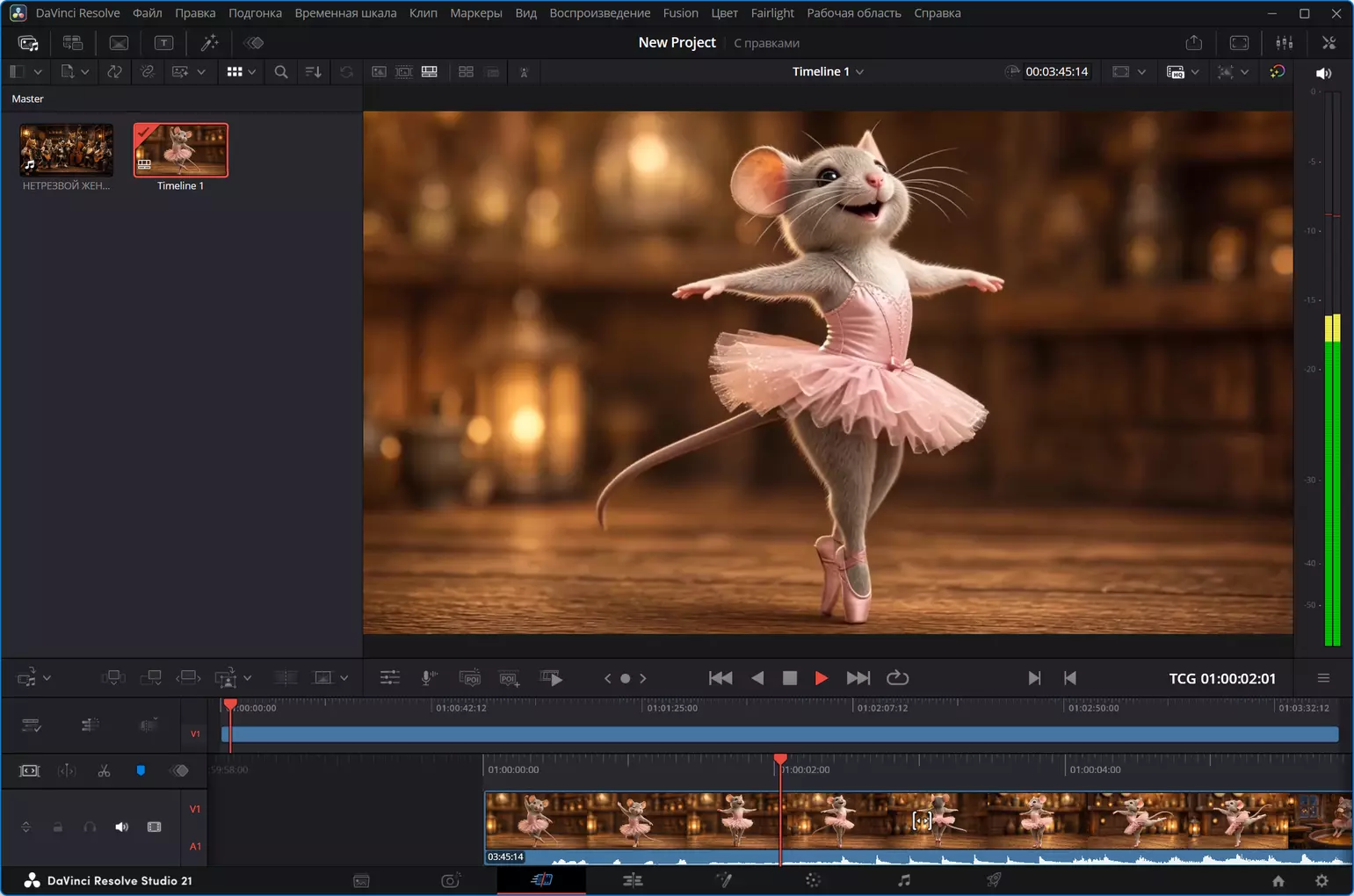Click the blue marker flag icon

tap(141, 770)
